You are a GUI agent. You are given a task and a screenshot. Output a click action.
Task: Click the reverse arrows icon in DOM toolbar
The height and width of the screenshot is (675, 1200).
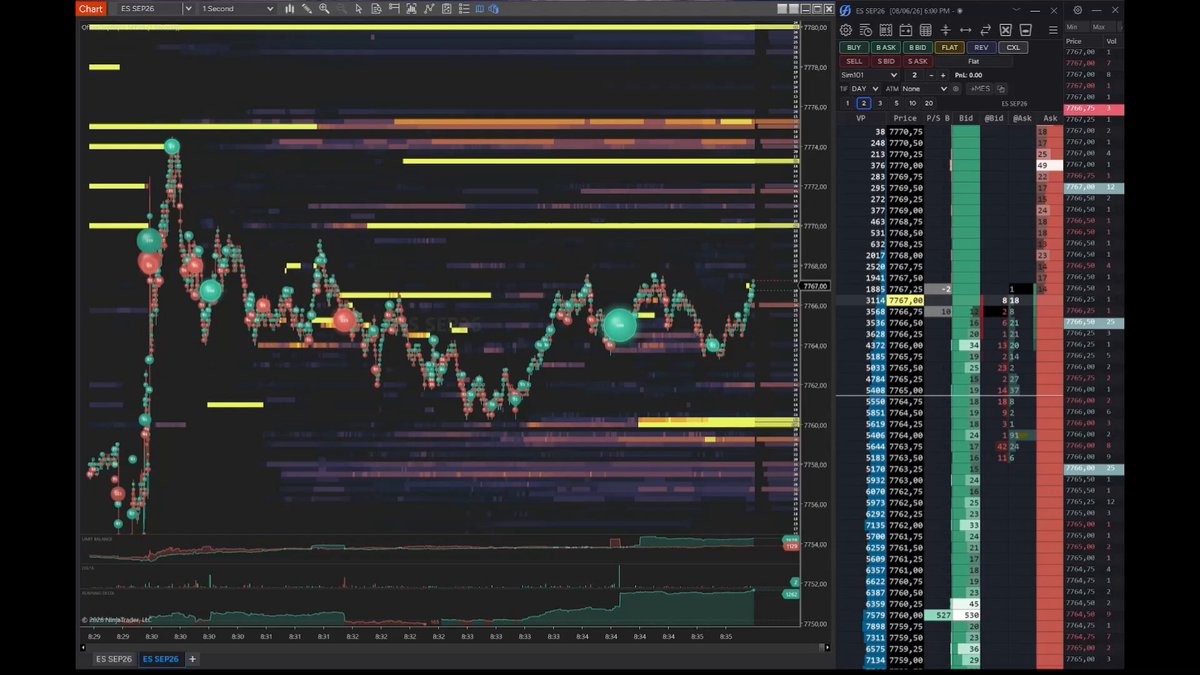[985, 30]
